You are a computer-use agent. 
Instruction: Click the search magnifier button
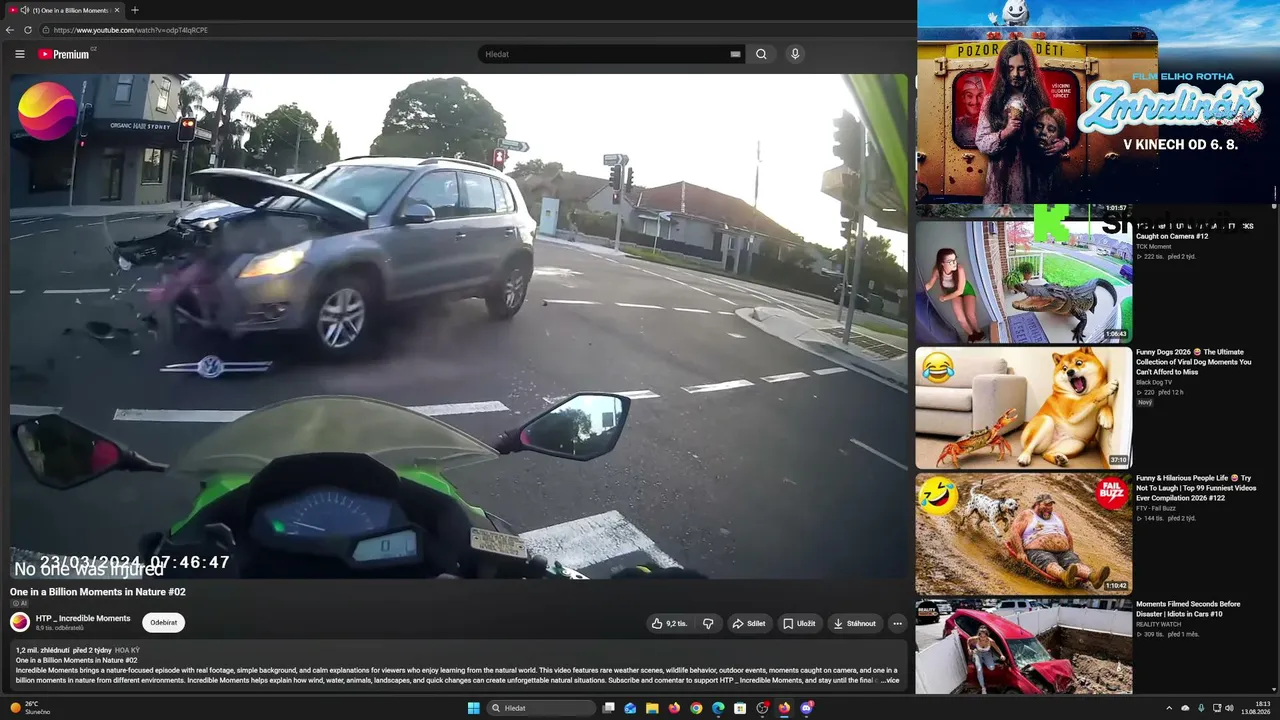pyautogui.click(x=761, y=54)
